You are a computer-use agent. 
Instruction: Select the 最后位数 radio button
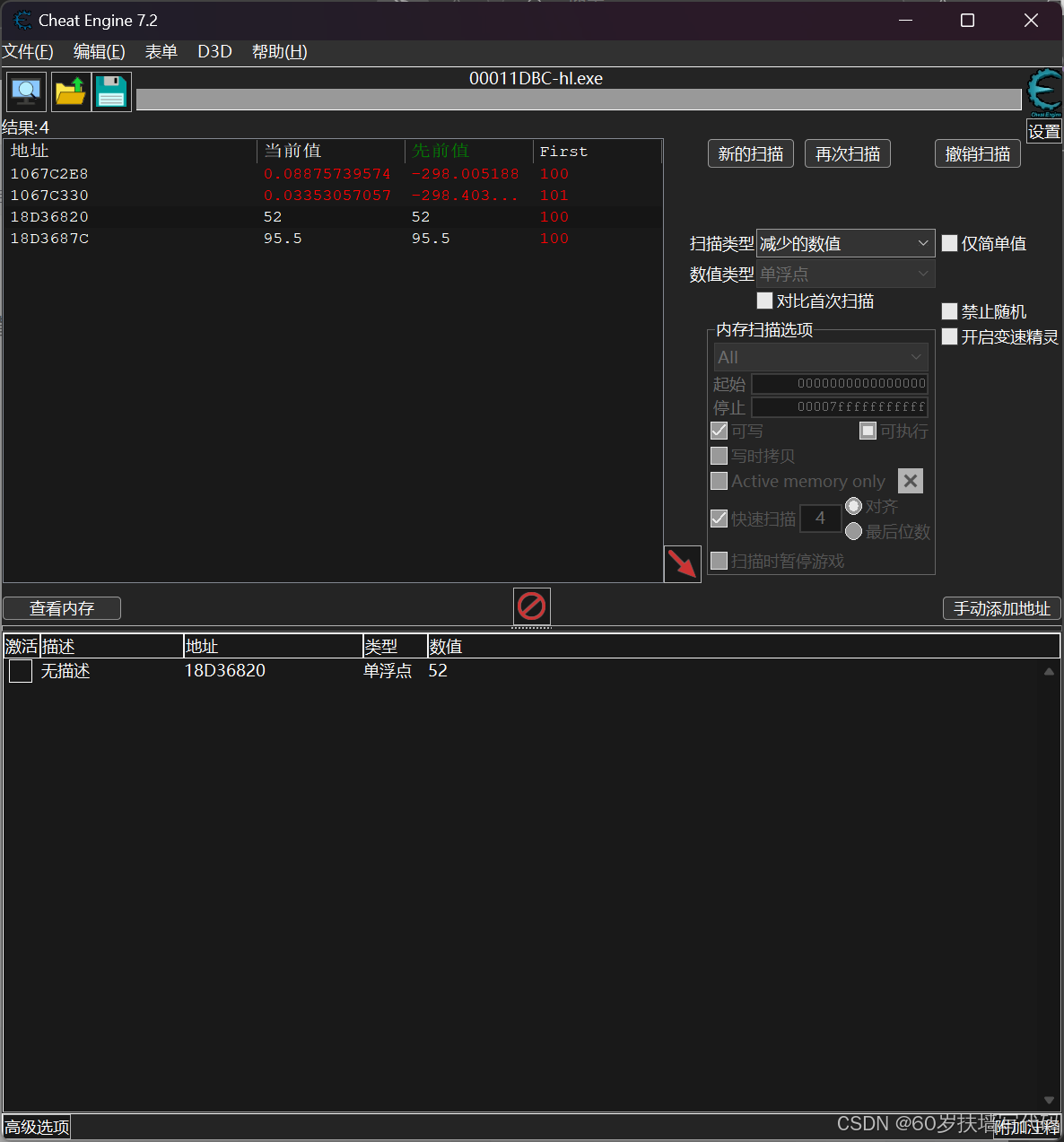point(854,531)
